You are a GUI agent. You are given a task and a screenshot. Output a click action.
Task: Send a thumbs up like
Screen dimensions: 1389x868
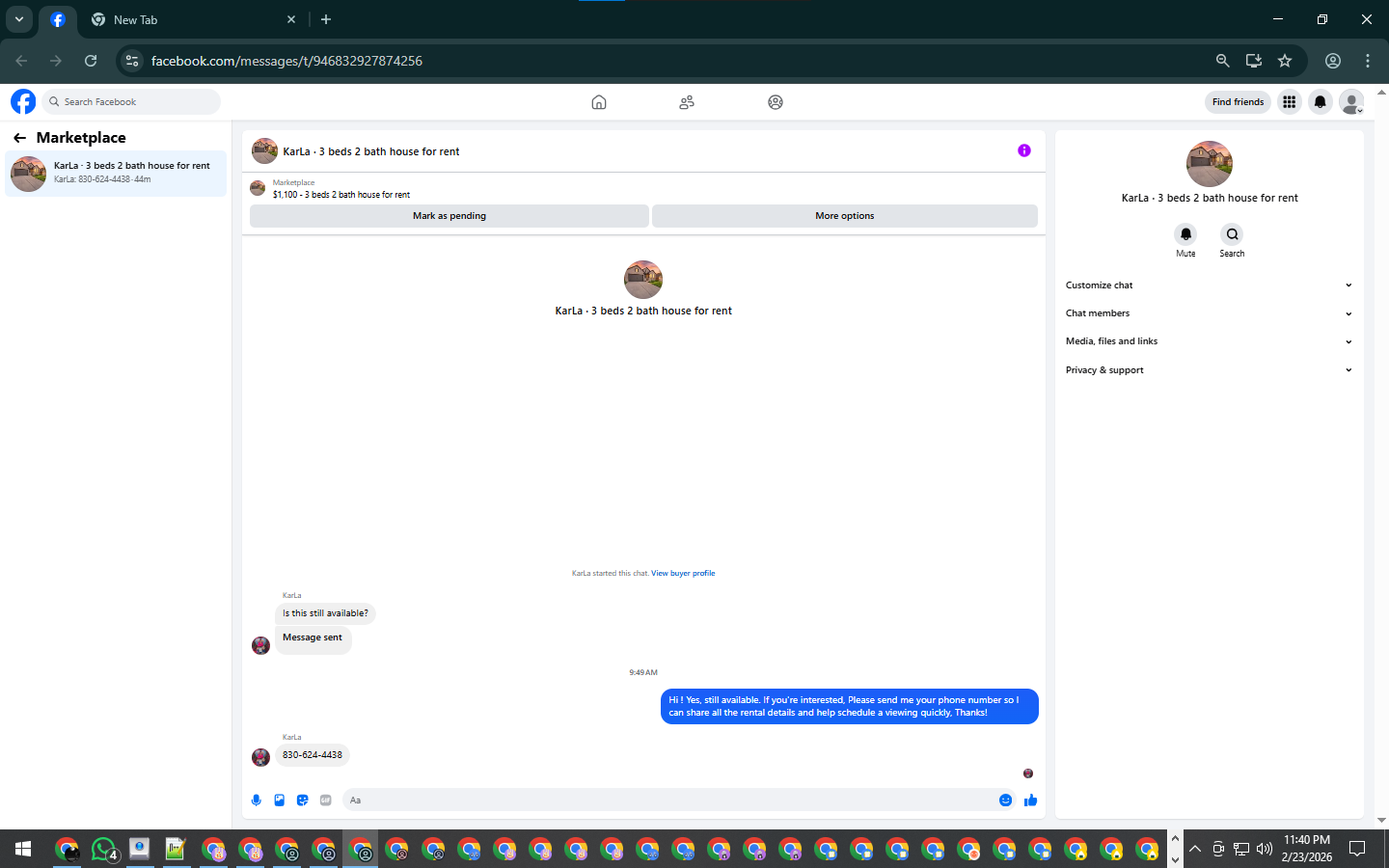point(1030,800)
